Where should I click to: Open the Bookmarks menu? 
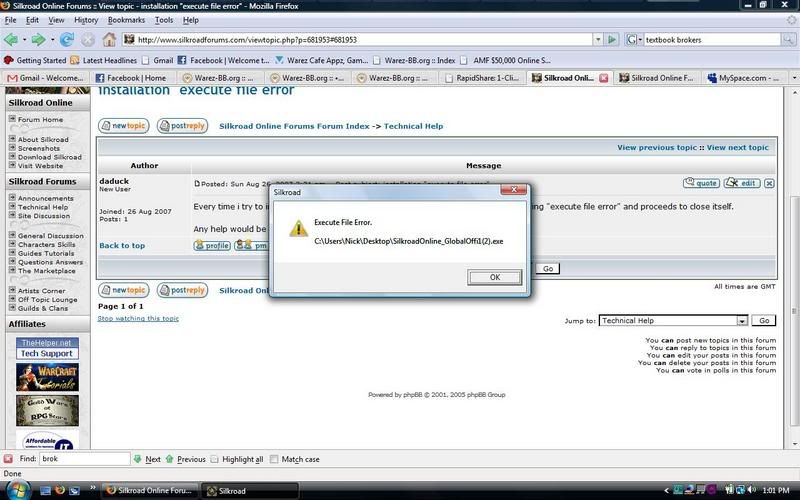click(127, 20)
